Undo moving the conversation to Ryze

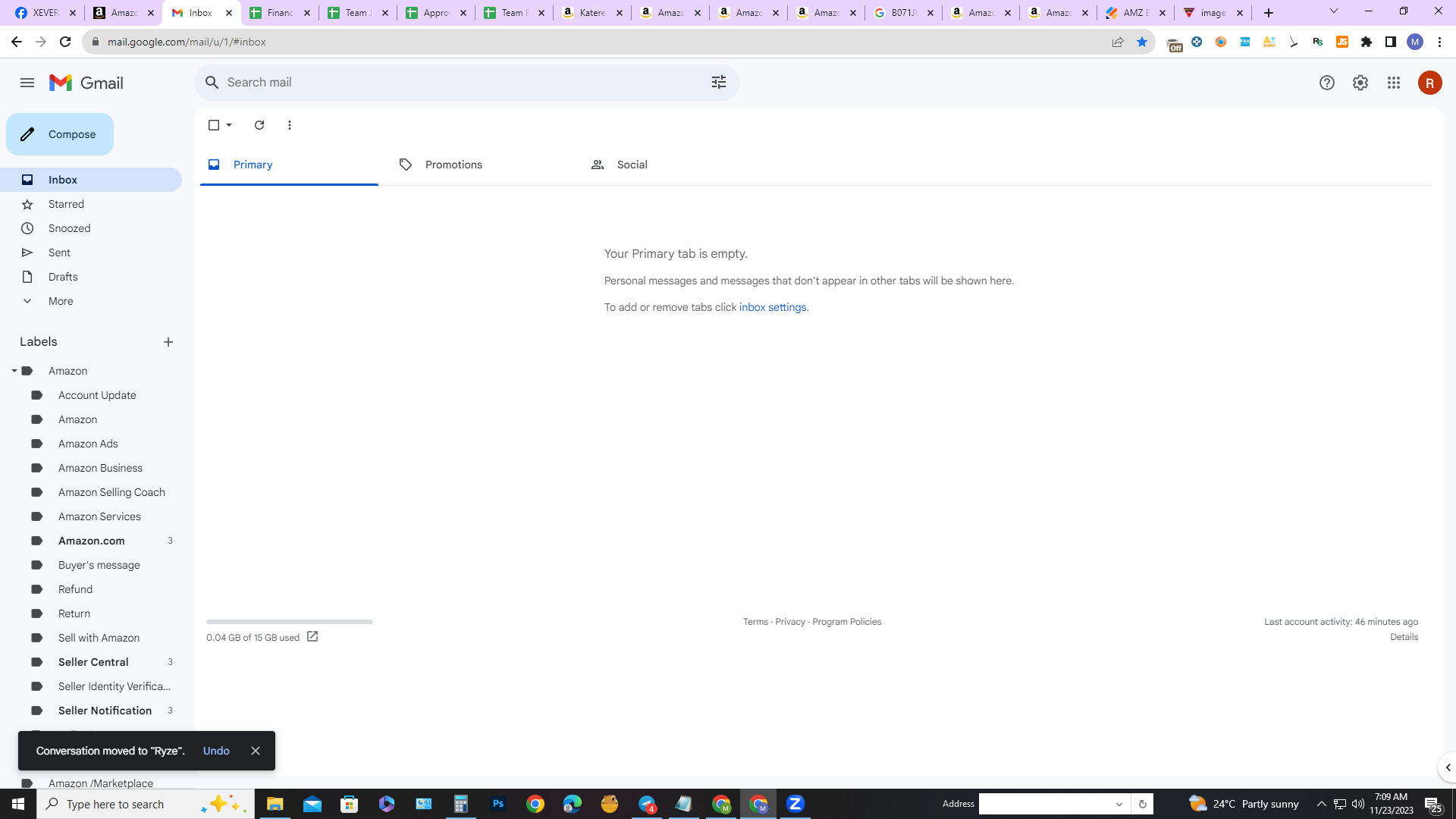tap(216, 751)
